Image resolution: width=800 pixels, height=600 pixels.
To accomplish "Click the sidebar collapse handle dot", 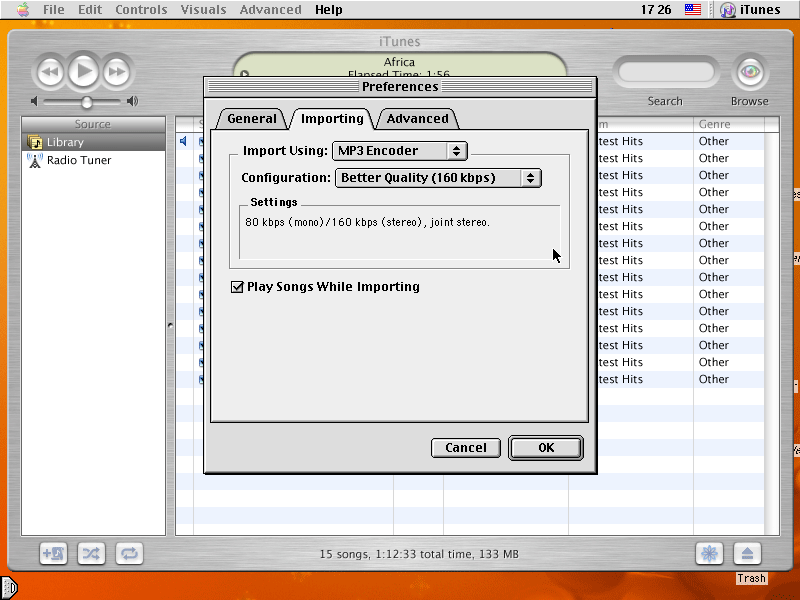I will pos(170,325).
